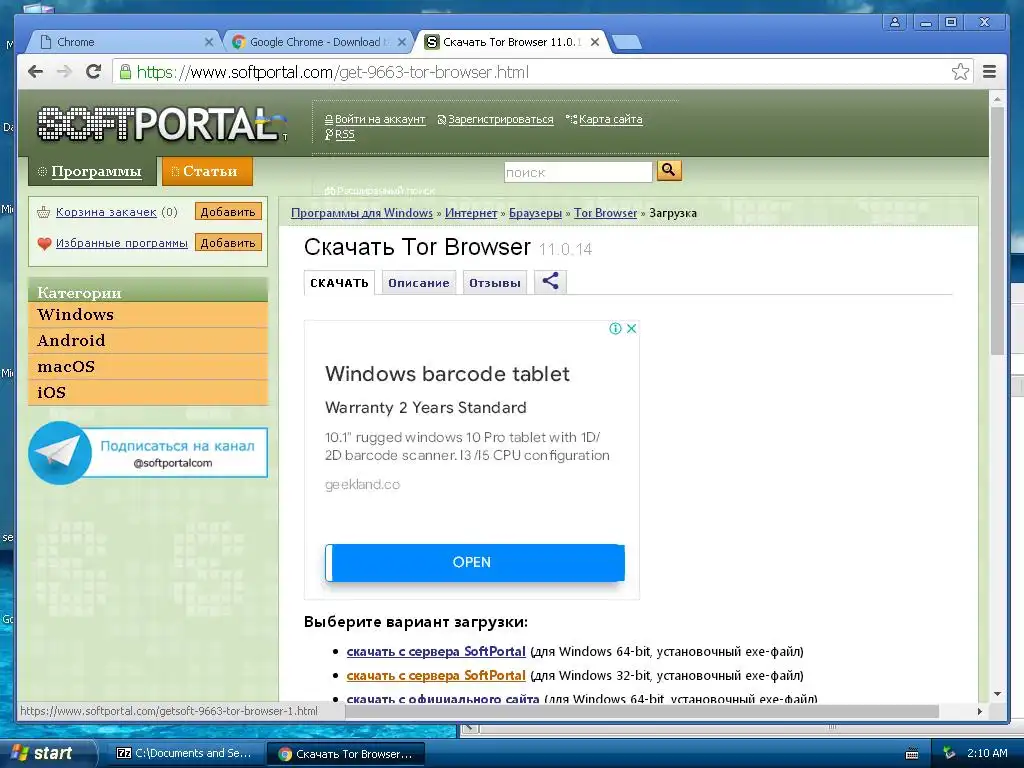Screen dimensions: 1024x768
Task: Download from SoftPortal server, Windows 64-bit
Action: pos(436,651)
